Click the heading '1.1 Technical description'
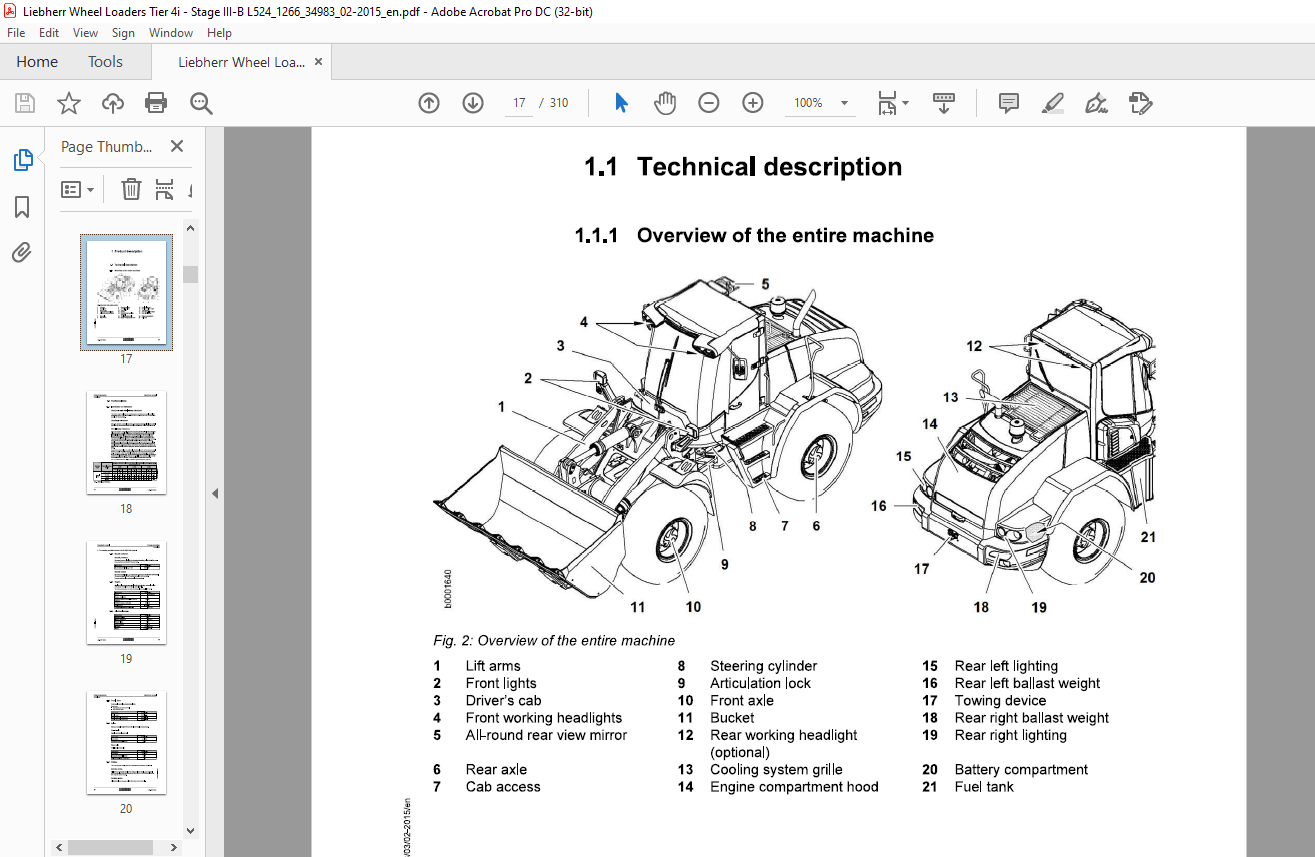The image size is (1315, 857). click(743, 167)
